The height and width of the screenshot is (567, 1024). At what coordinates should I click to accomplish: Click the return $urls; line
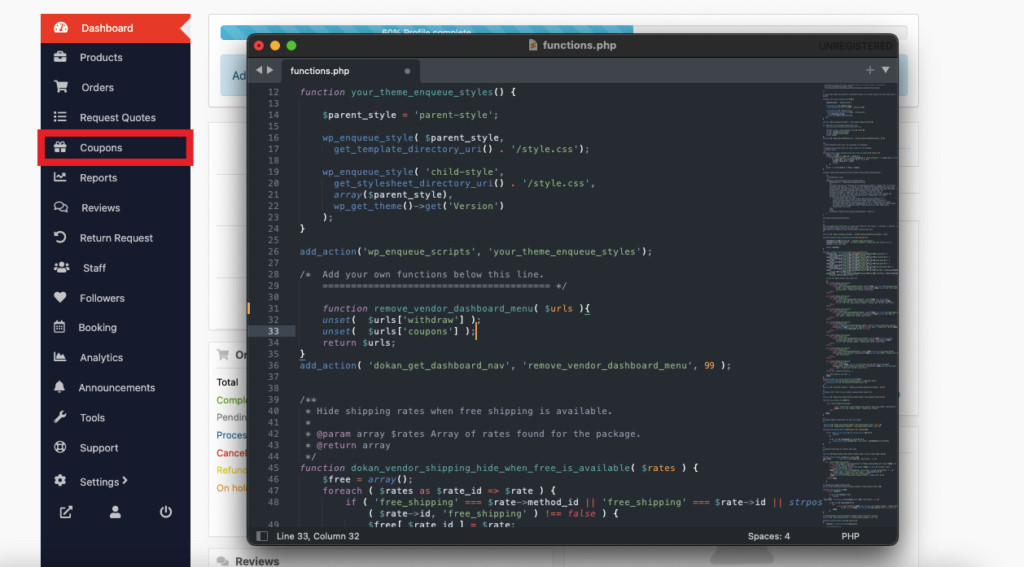coord(359,343)
